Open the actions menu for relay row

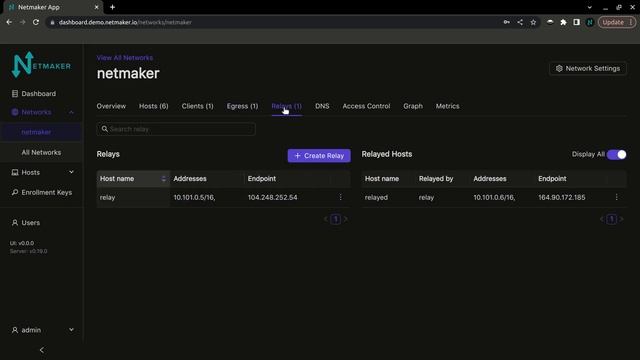(x=340, y=197)
